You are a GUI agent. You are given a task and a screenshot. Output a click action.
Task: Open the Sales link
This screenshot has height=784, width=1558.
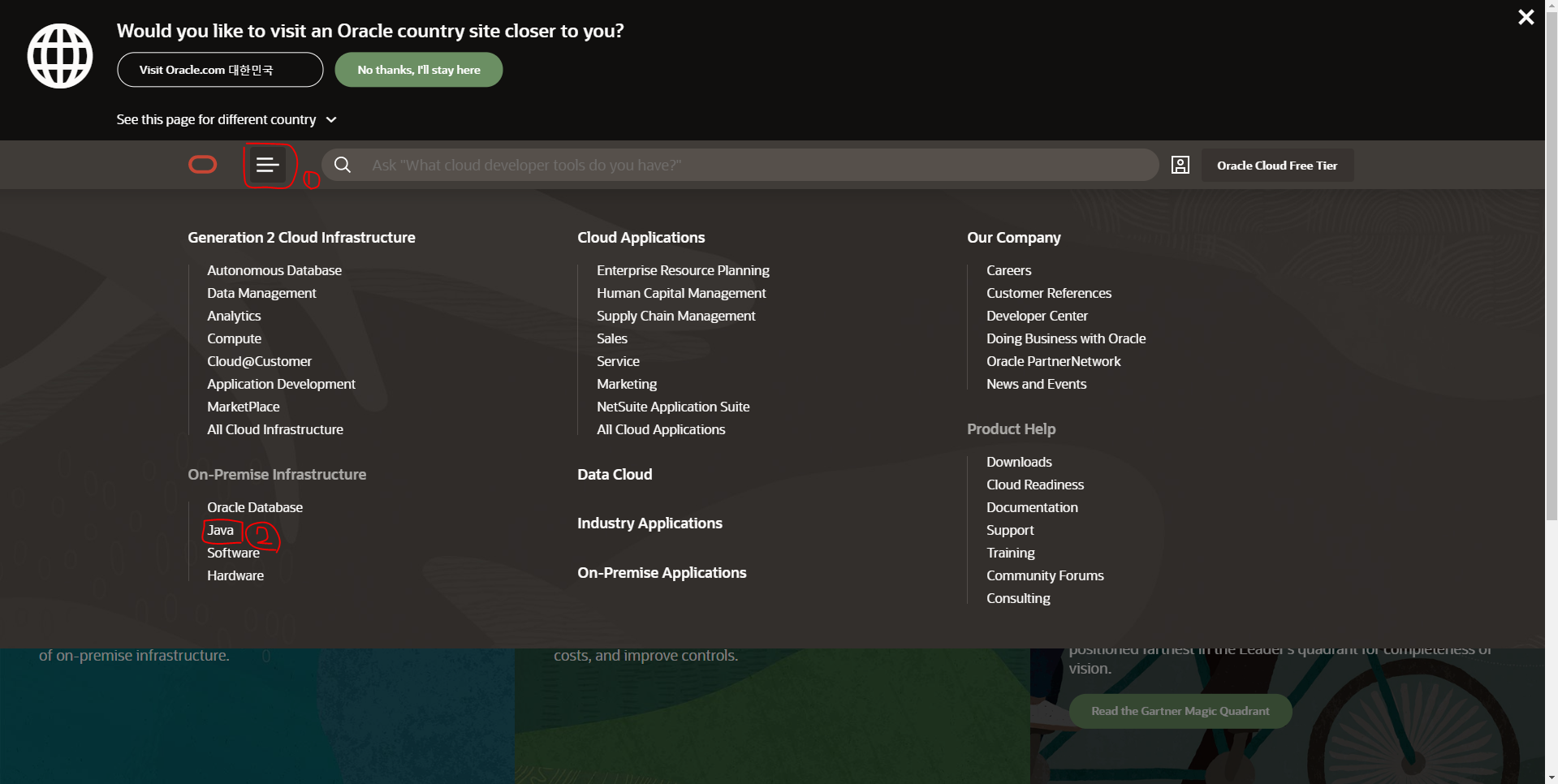pyautogui.click(x=612, y=338)
